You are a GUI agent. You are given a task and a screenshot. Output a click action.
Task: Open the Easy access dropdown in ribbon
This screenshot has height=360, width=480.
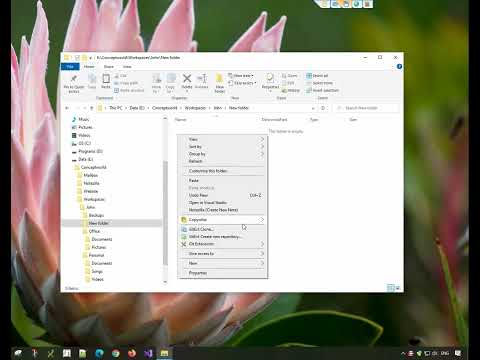click(242, 83)
